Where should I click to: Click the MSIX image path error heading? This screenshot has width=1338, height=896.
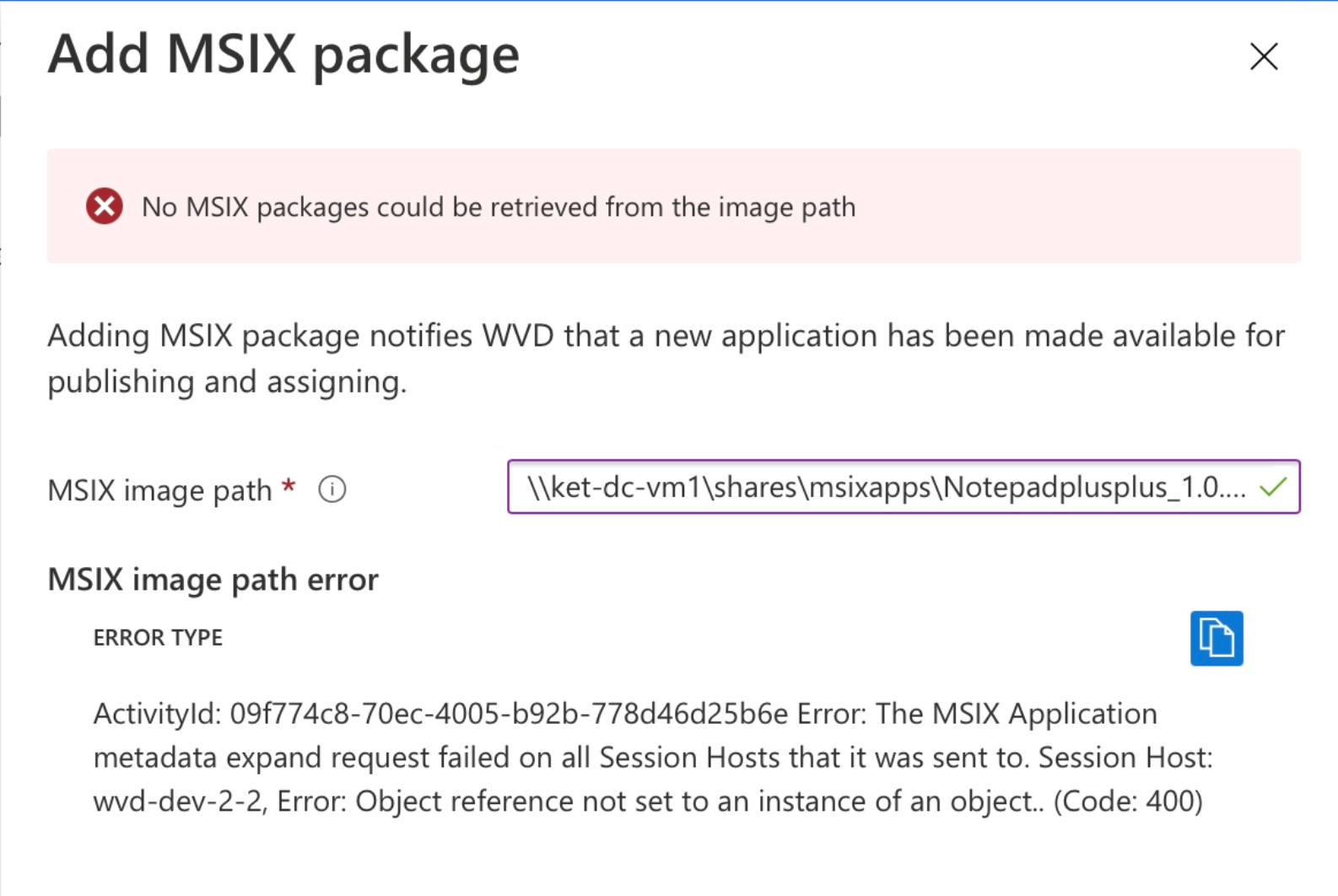213,580
